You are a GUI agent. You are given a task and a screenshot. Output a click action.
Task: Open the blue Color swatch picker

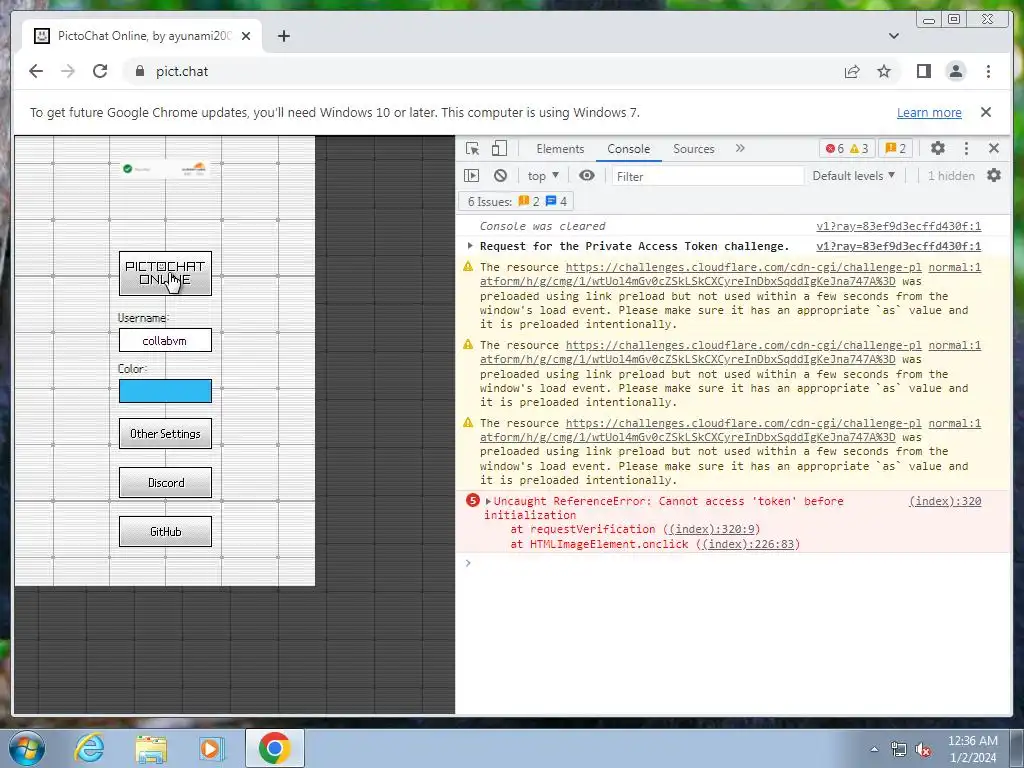coord(165,391)
